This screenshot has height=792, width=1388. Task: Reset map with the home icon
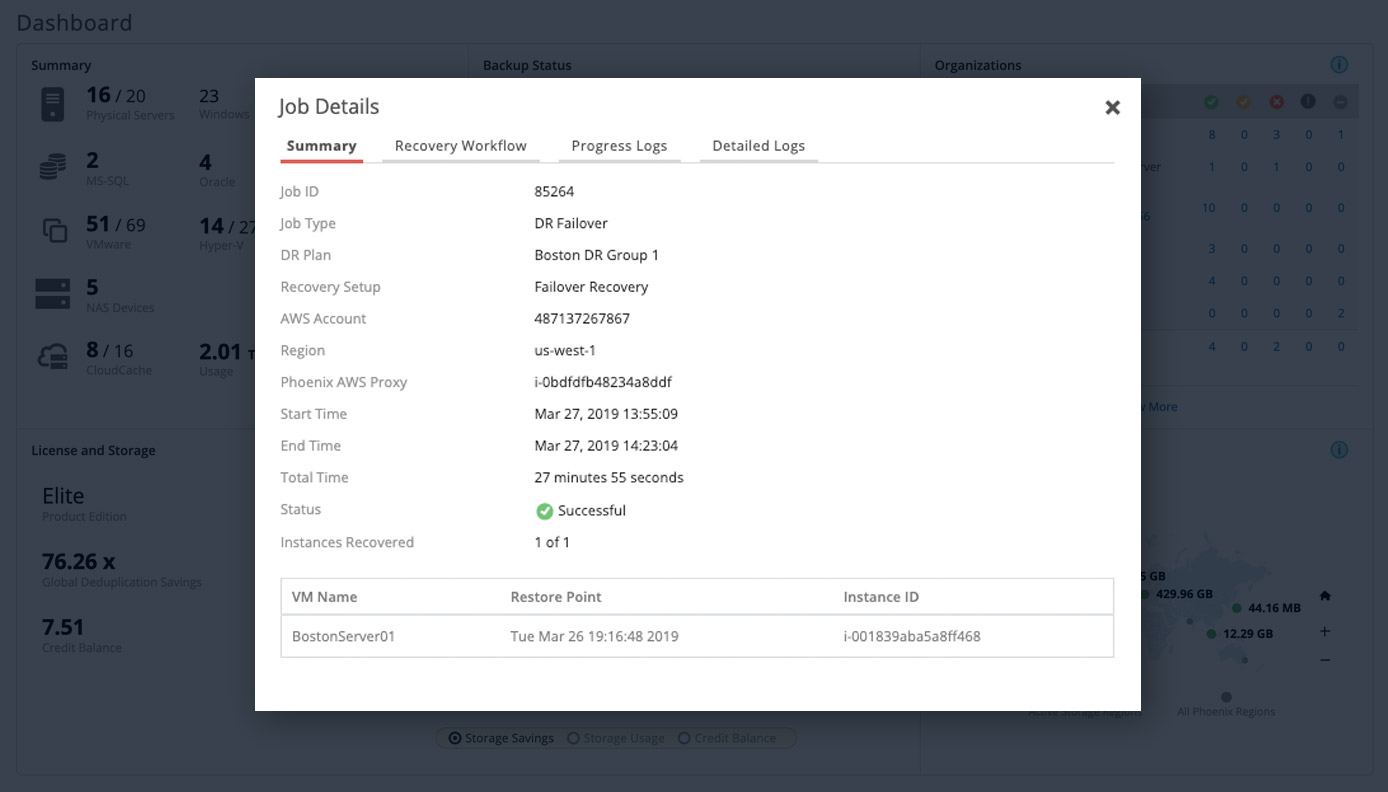(x=1325, y=596)
